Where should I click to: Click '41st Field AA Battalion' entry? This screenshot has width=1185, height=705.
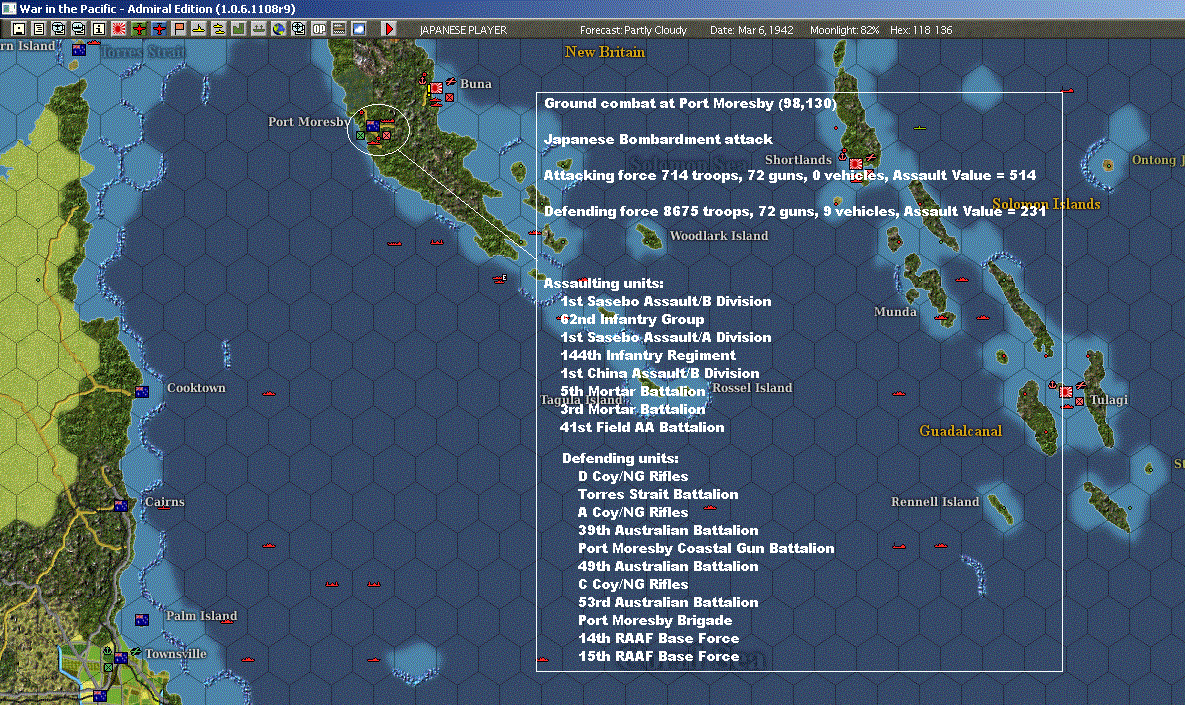[x=642, y=428]
